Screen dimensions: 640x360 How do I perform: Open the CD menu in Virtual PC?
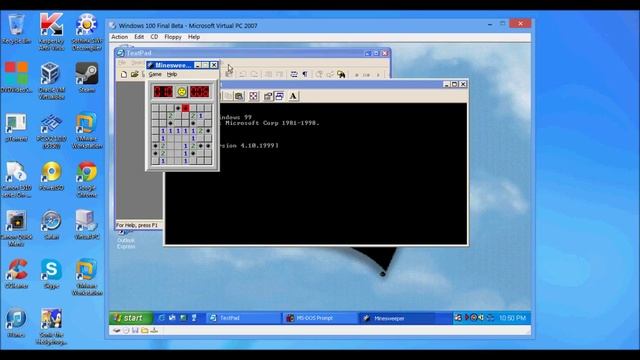(x=154, y=37)
